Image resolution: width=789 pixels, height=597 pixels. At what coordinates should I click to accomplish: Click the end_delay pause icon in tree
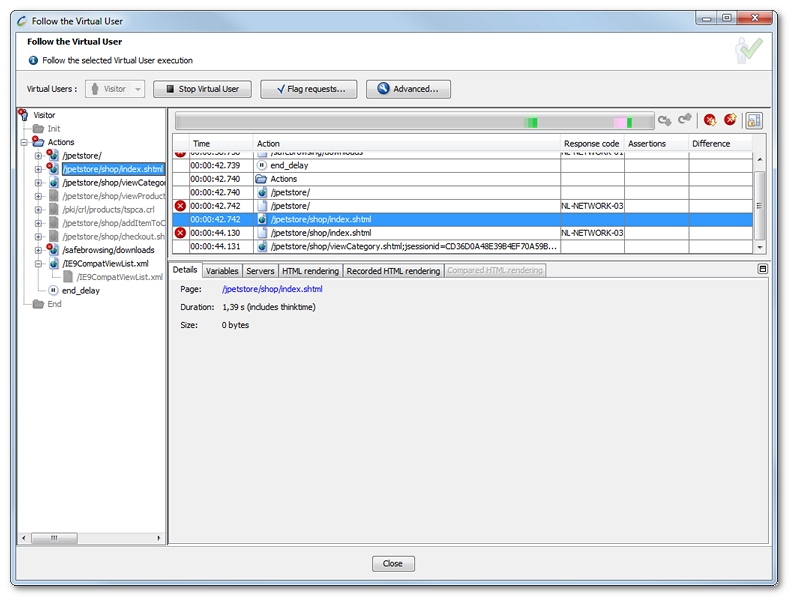(52, 290)
